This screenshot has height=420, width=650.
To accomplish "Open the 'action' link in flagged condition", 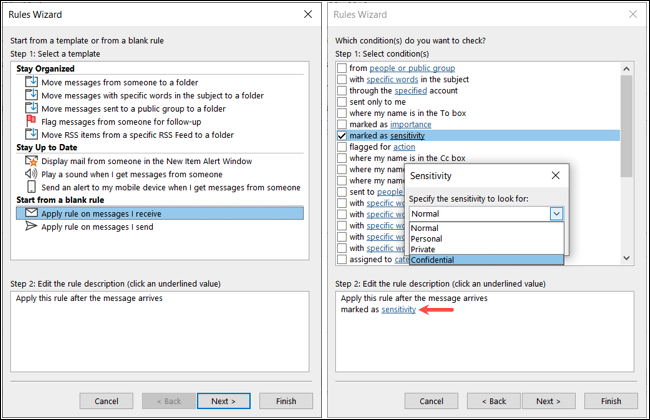I will [x=404, y=147].
